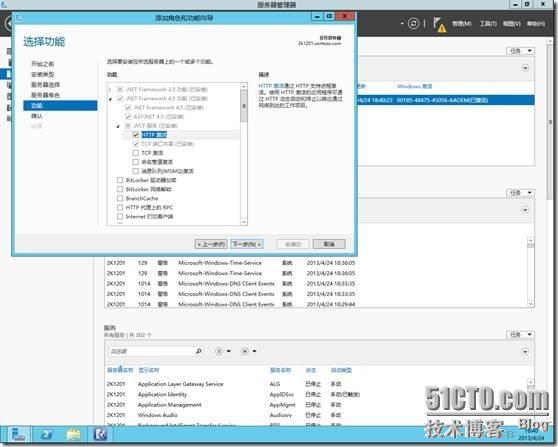Tick HTTP 代理上的 RPC checkbox
The width and height of the screenshot is (558, 447).
(x=120, y=207)
